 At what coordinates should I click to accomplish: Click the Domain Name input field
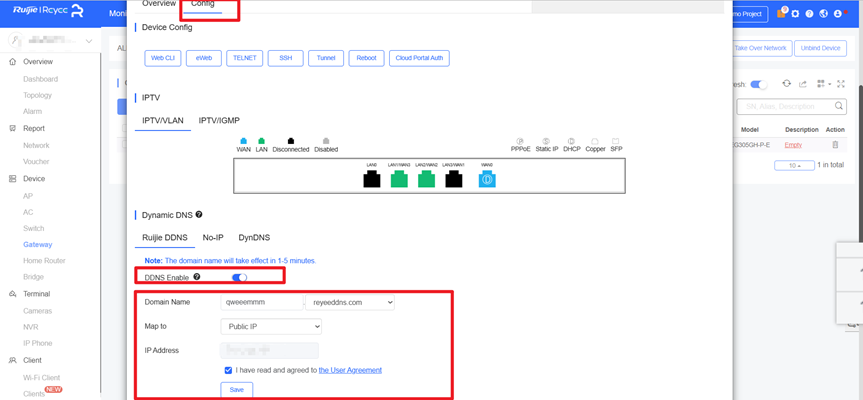click(x=262, y=302)
